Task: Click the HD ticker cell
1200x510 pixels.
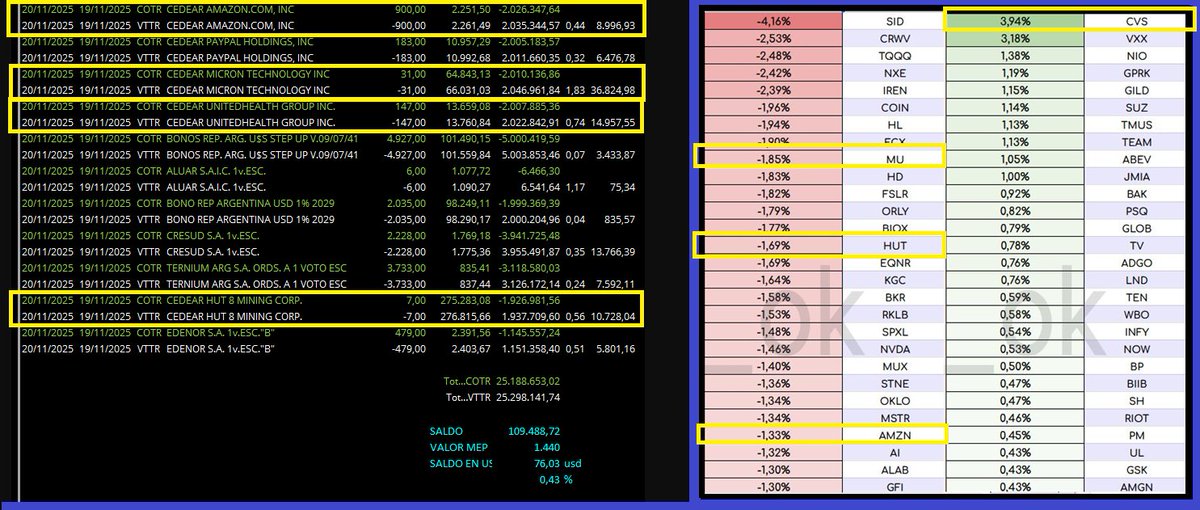Action: tap(894, 176)
